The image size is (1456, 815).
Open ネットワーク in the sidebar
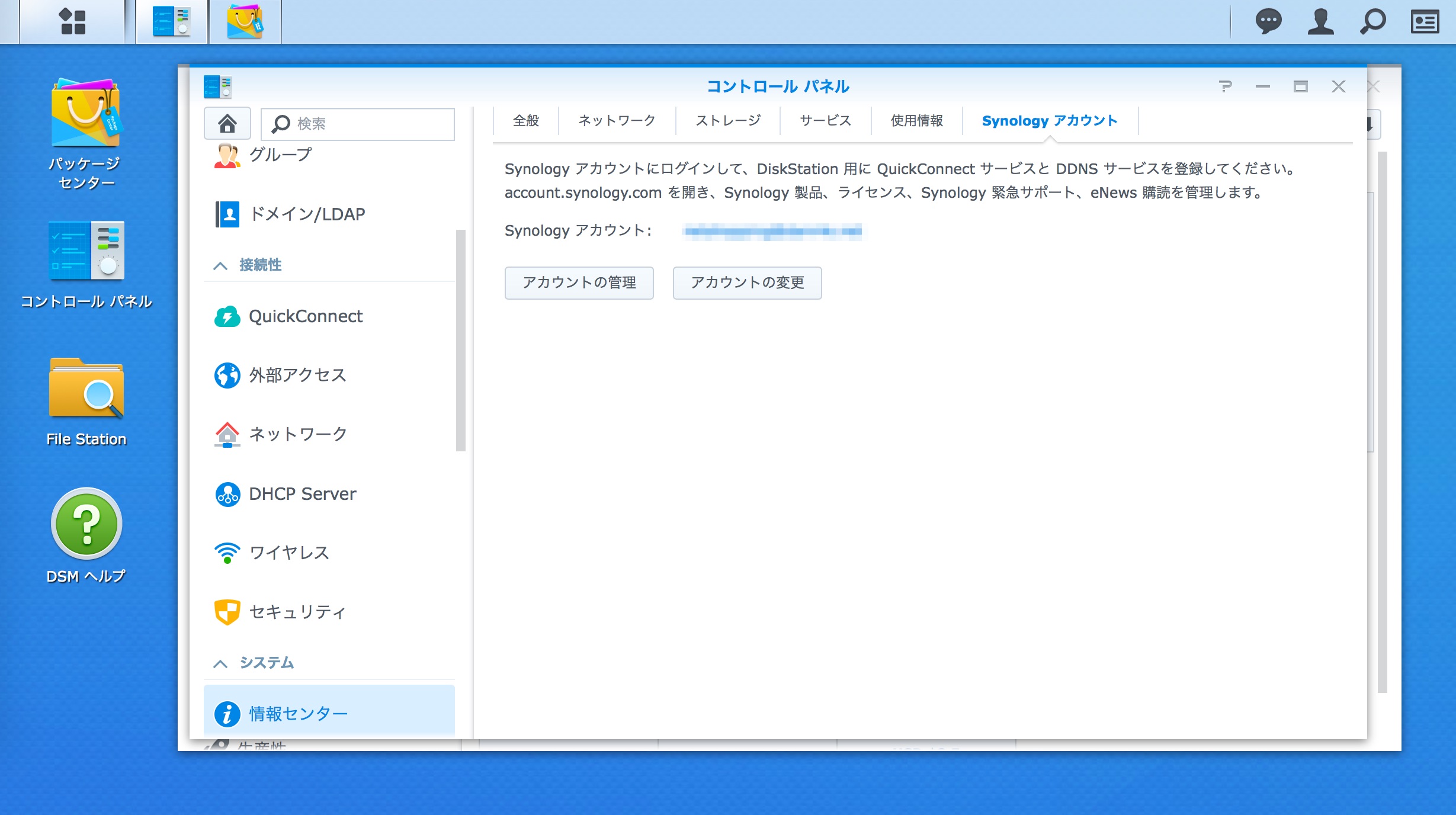pyautogui.click(x=329, y=434)
